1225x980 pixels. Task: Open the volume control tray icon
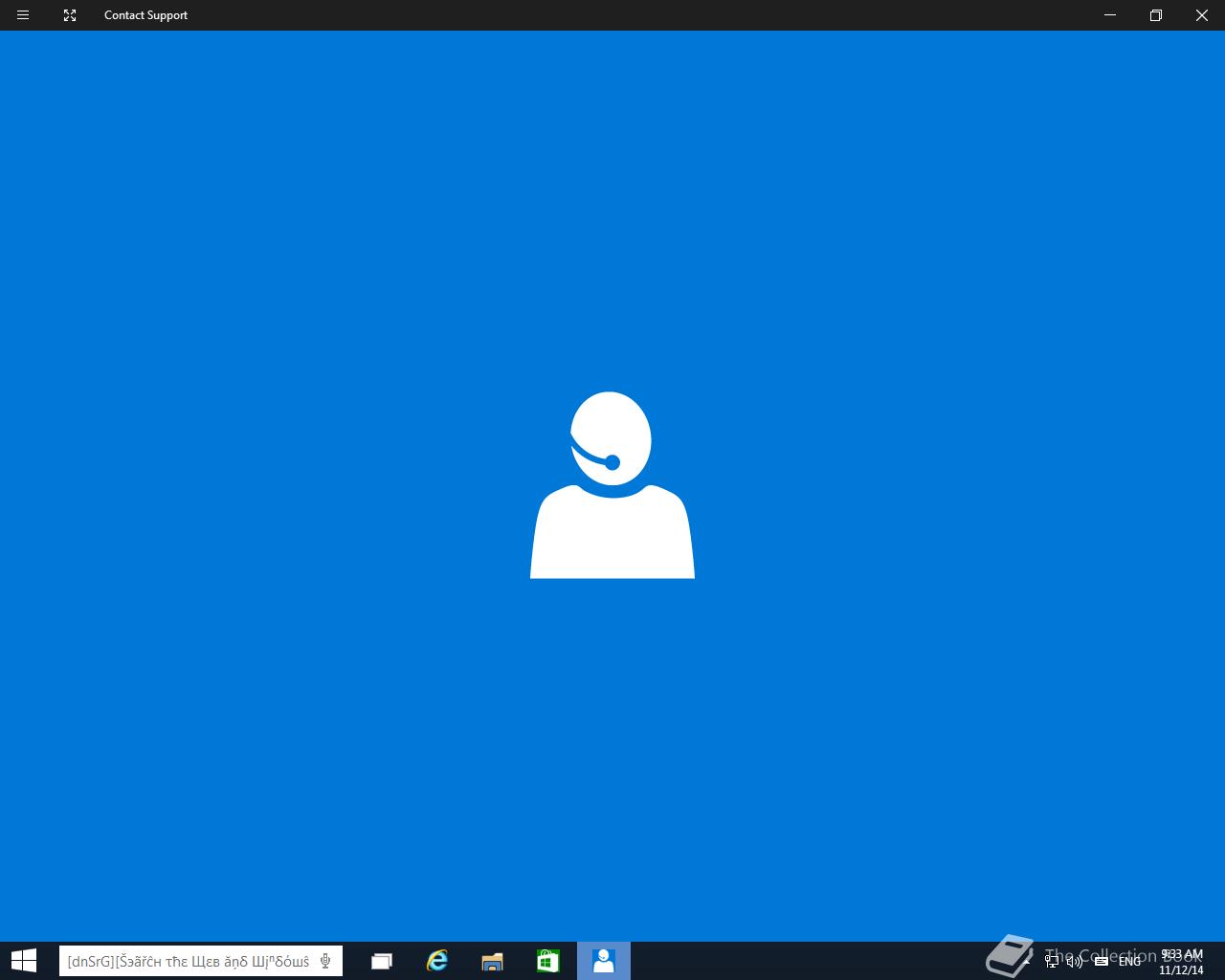[1075, 961]
